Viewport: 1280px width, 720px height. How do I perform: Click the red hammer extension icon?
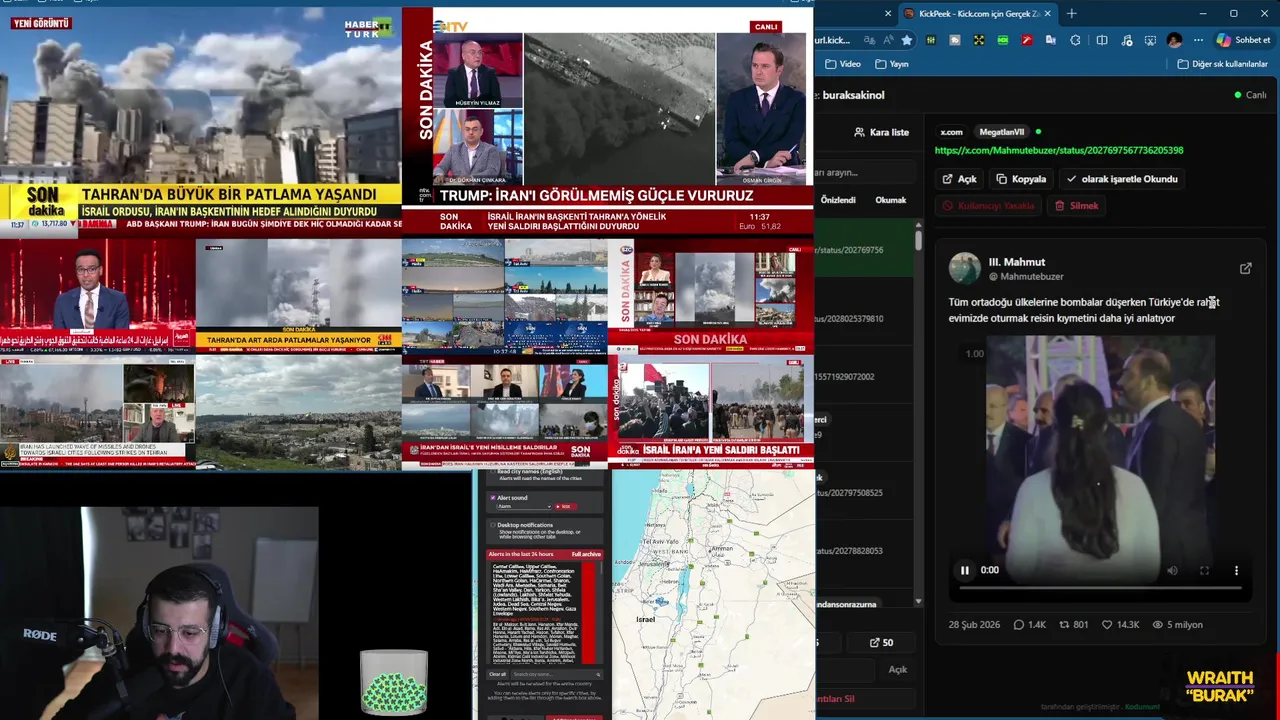(1026, 40)
